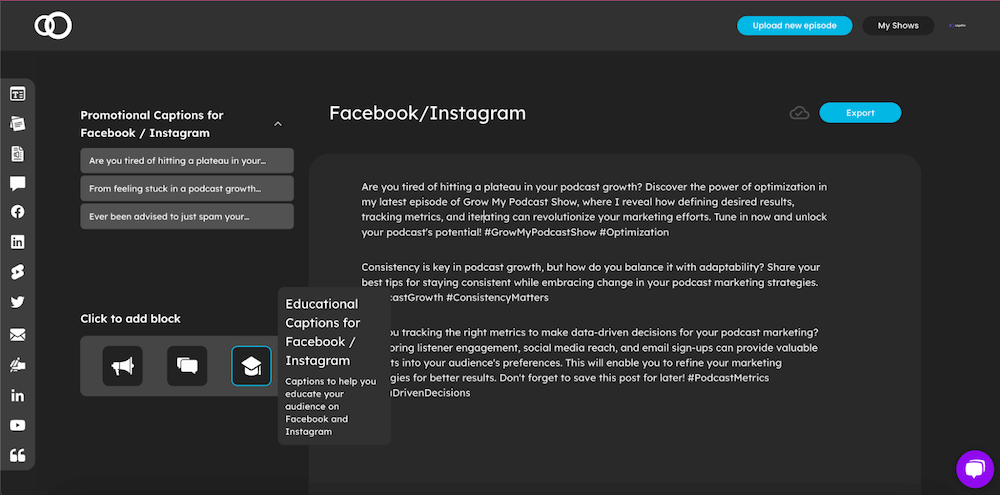Select the Twitter bird icon in sidebar
The height and width of the screenshot is (495, 1000).
coord(18,302)
